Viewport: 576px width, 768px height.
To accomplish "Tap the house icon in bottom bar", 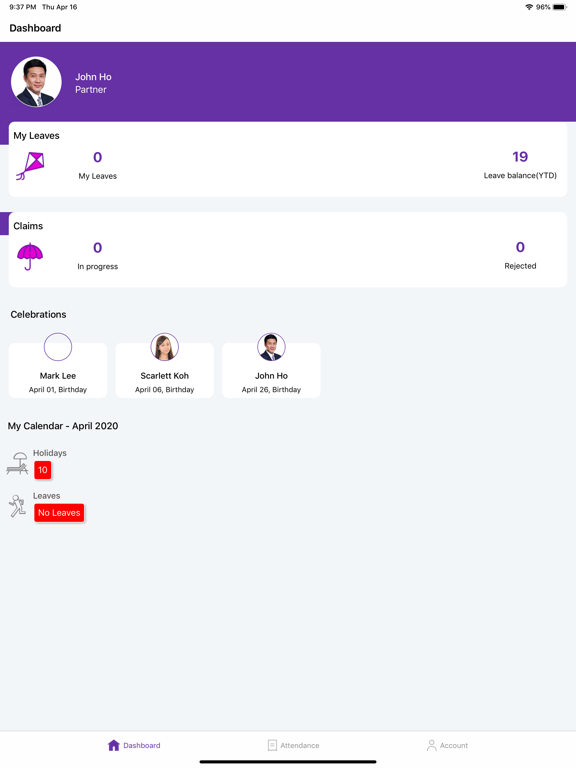I will [x=114, y=745].
